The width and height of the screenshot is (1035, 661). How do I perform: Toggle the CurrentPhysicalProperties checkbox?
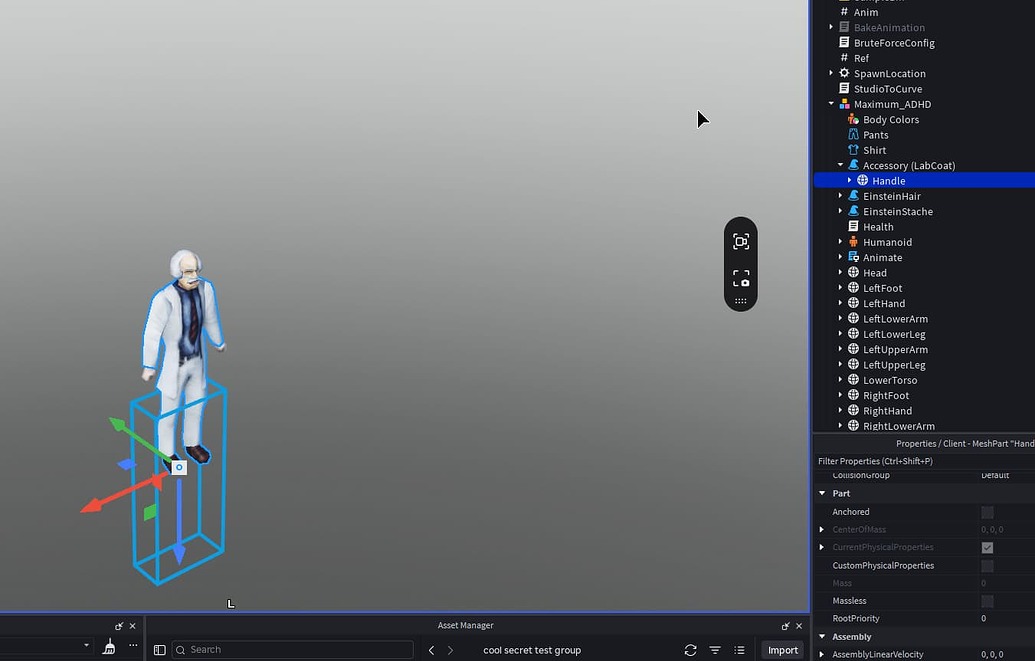click(987, 547)
